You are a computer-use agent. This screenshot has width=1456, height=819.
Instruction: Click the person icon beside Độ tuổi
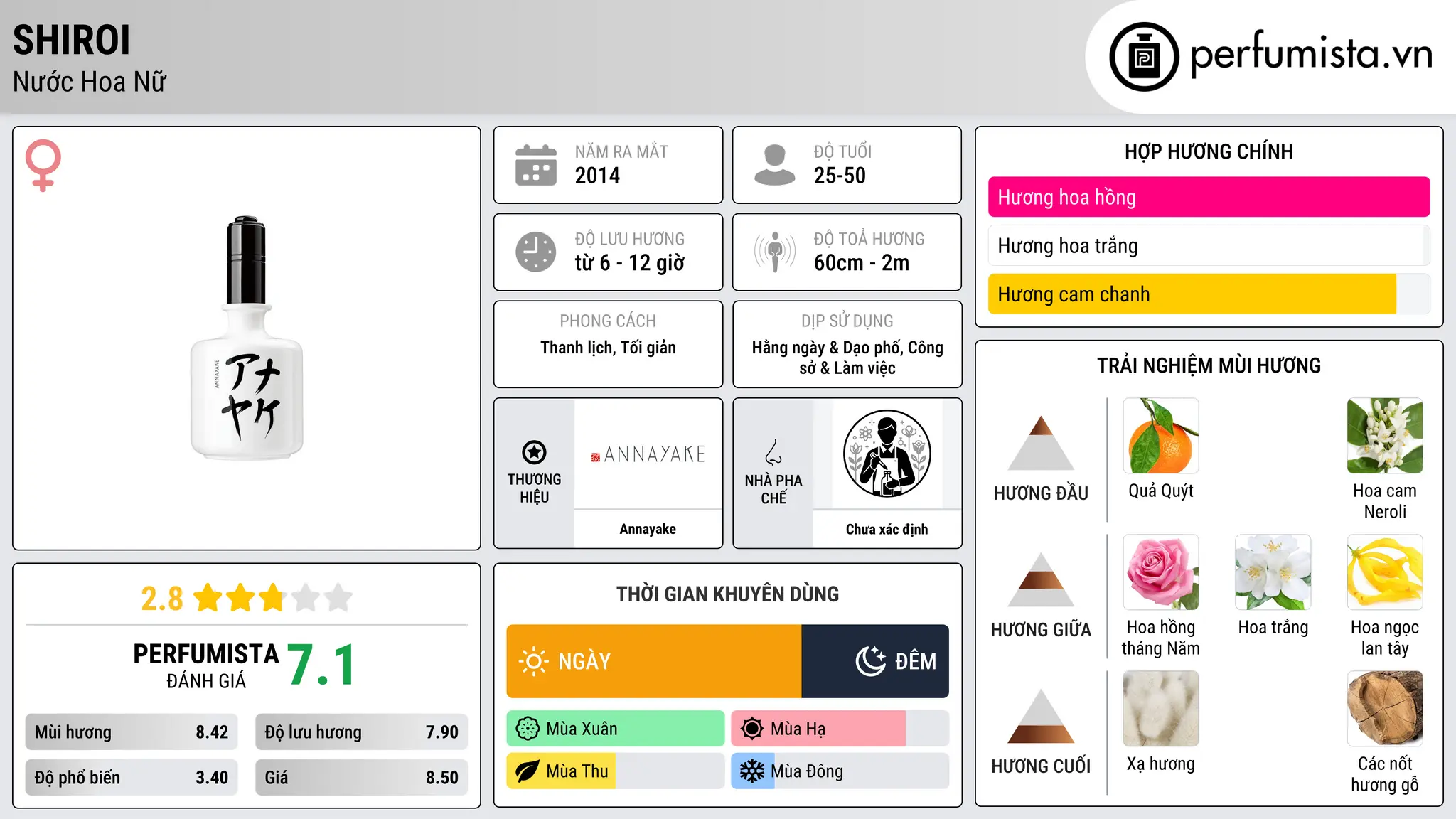click(774, 165)
